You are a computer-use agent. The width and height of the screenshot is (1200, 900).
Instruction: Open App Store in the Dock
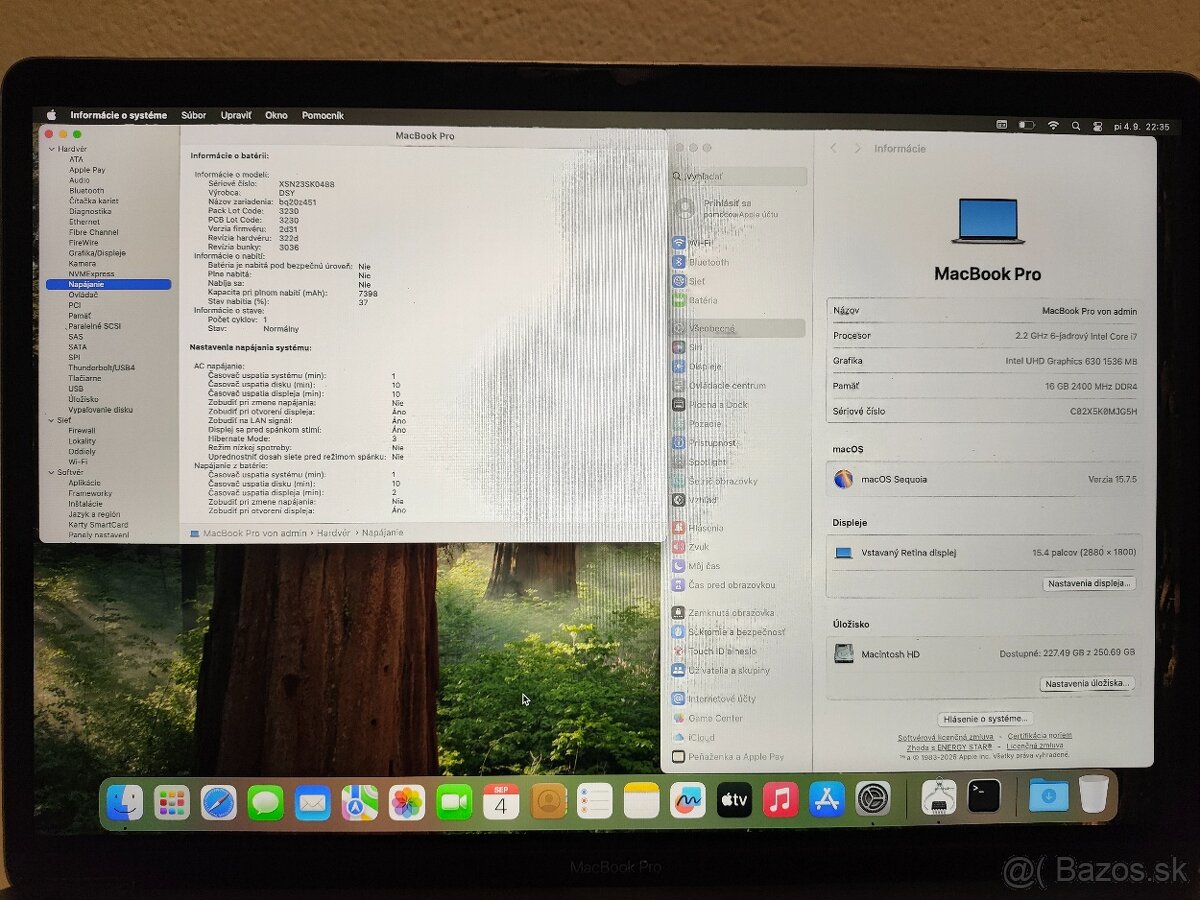tap(827, 799)
